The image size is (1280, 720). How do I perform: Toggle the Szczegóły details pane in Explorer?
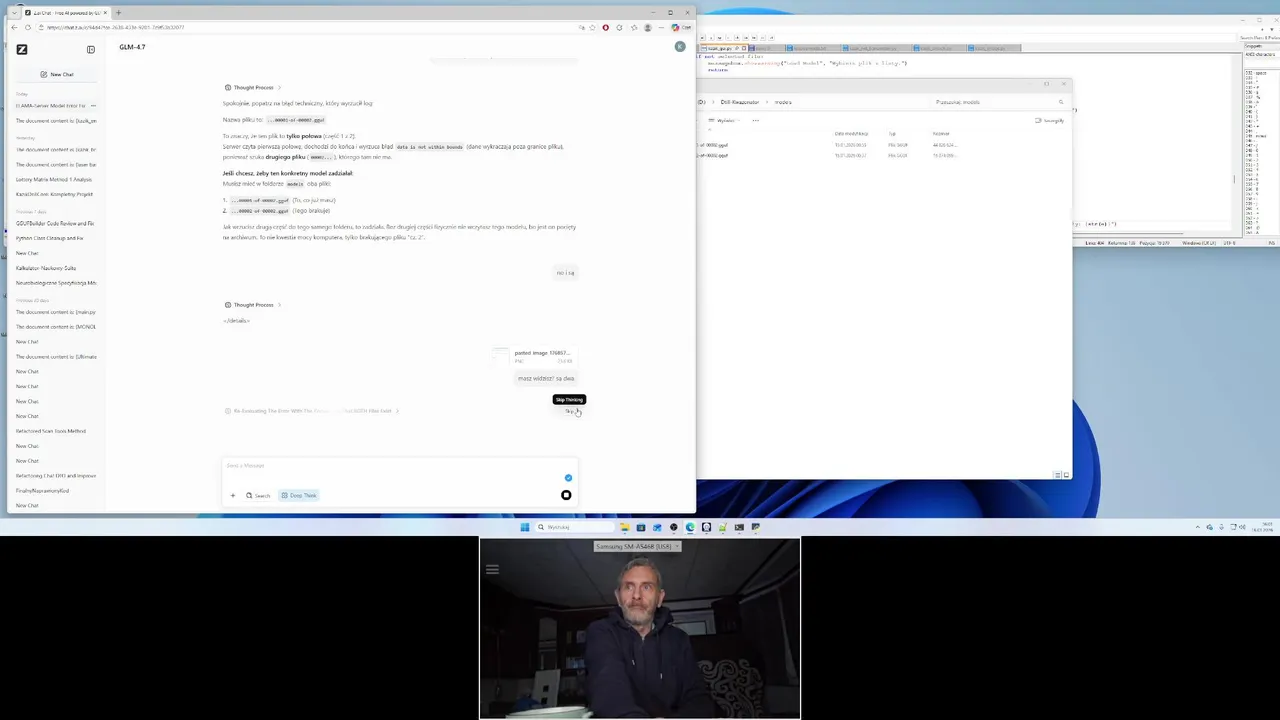(x=1050, y=120)
